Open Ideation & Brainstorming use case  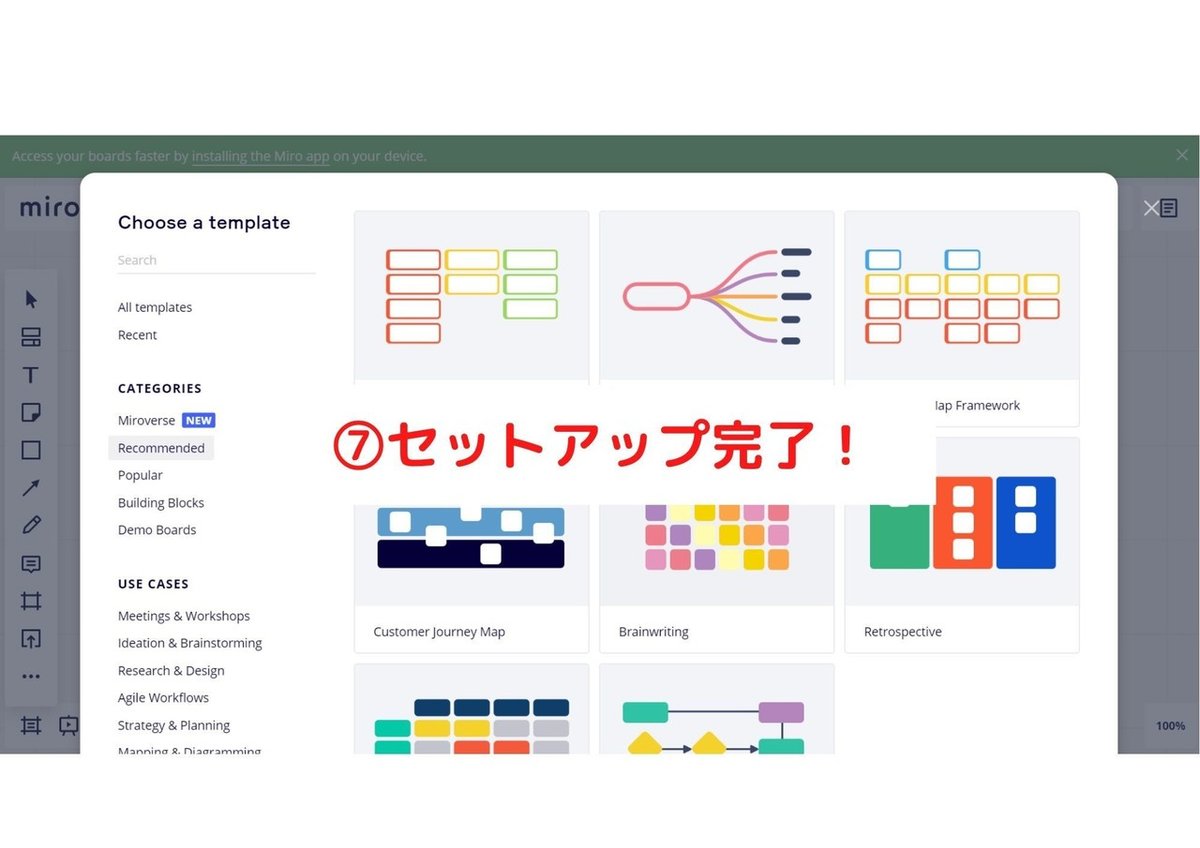(190, 643)
